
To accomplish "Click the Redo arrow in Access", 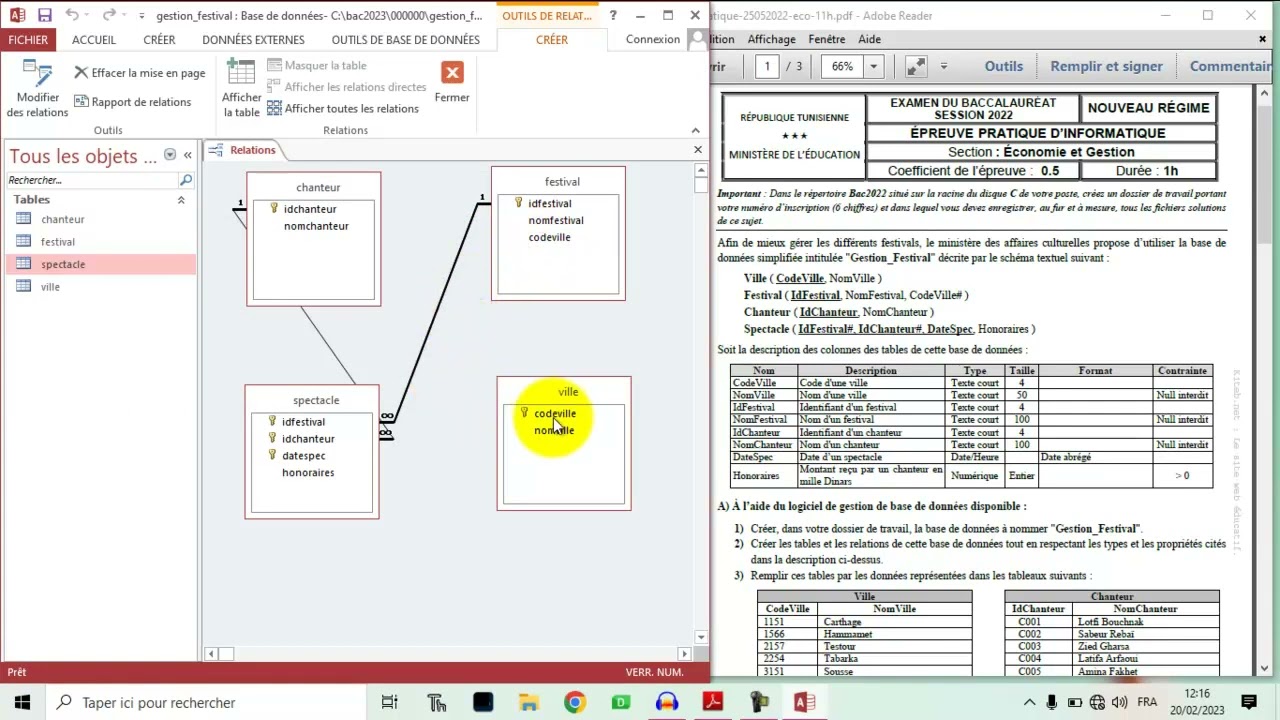I will click(109, 16).
